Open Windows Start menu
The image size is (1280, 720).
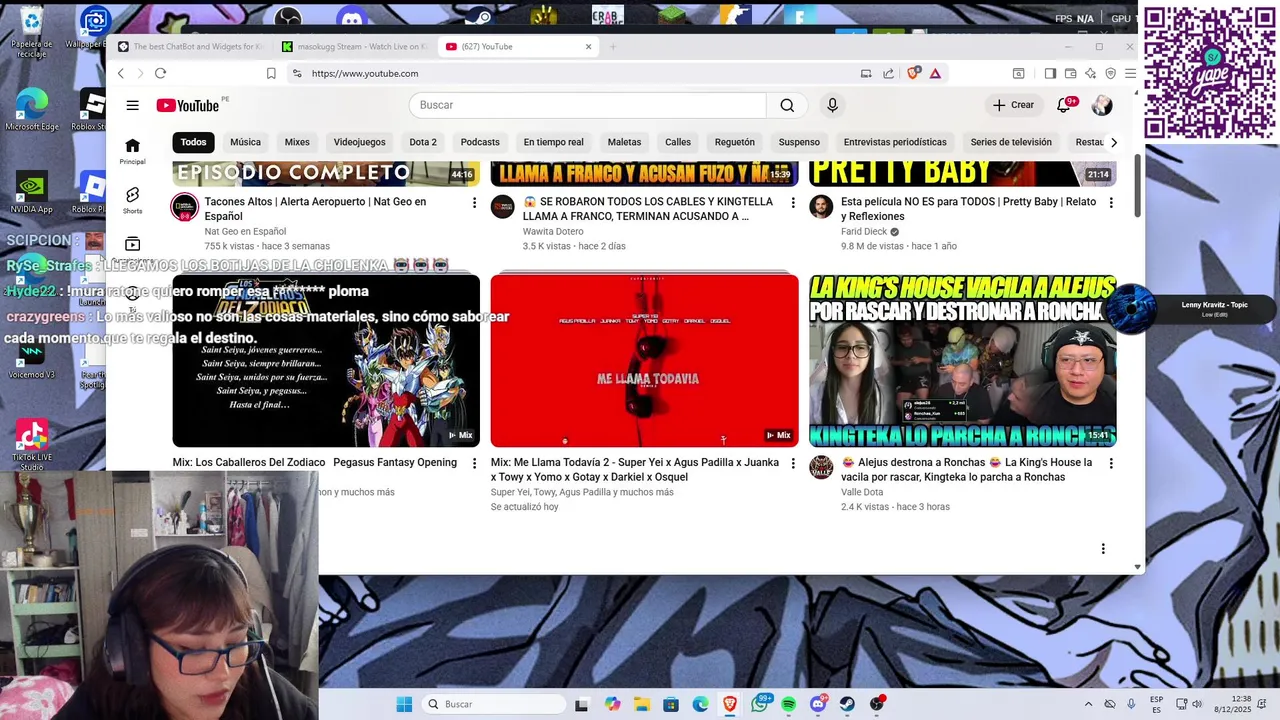pos(404,704)
